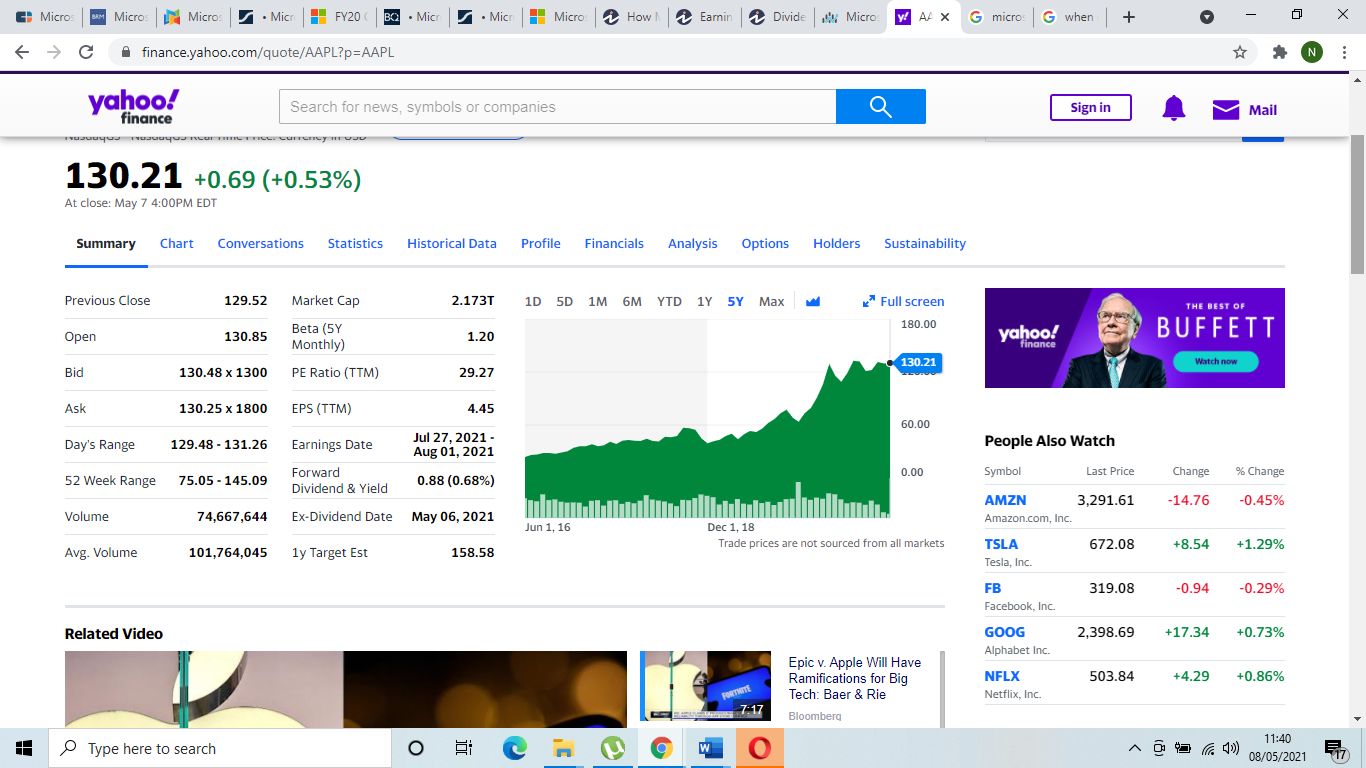This screenshot has width=1366, height=768.
Task: Set chart range to 1M
Action: click(598, 301)
